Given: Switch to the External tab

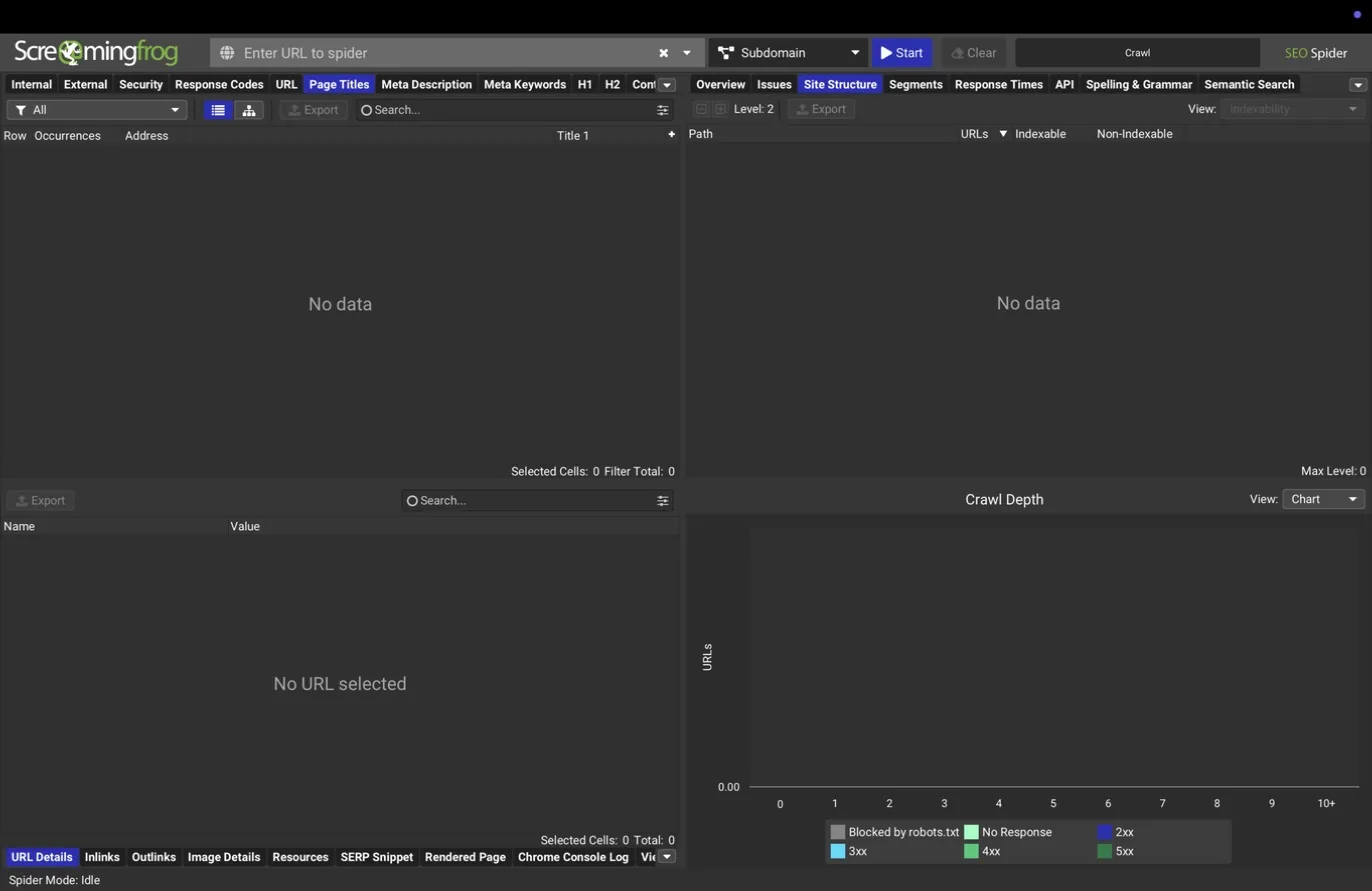Looking at the screenshot, I should point(85,85).
